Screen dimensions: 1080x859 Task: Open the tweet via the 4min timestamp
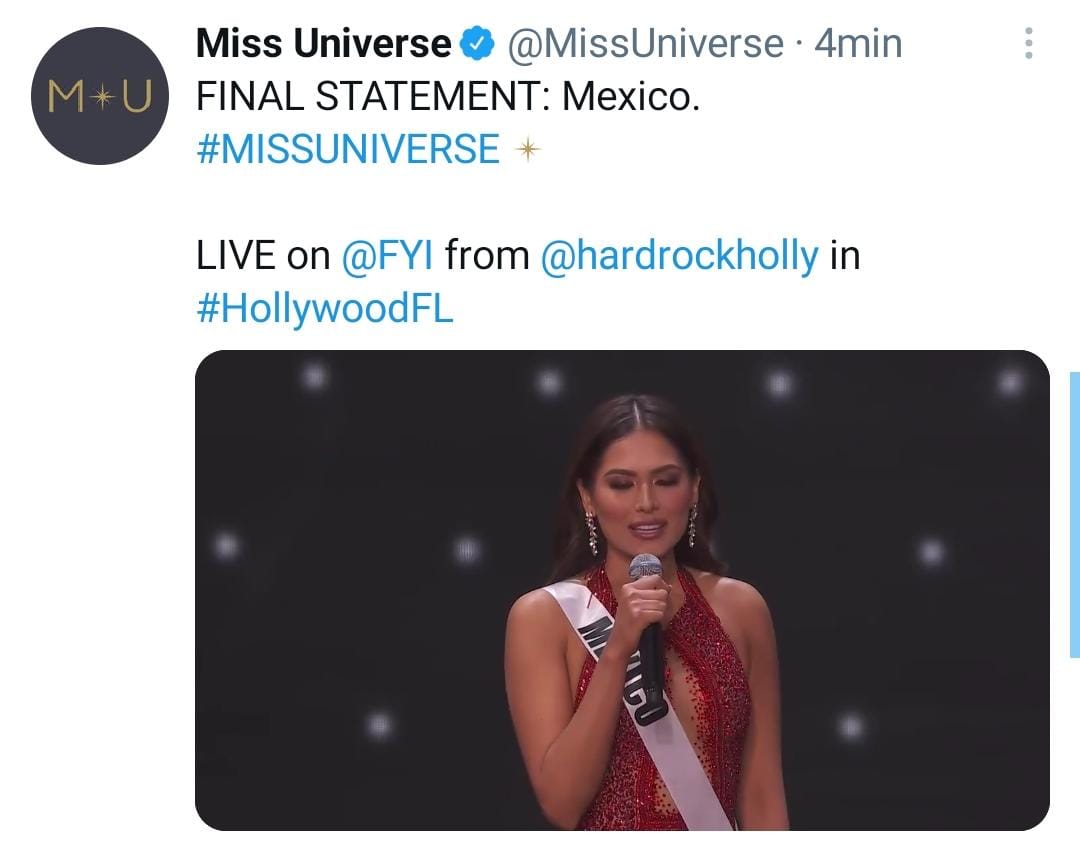pyautogui.click(x=859, y=44)
